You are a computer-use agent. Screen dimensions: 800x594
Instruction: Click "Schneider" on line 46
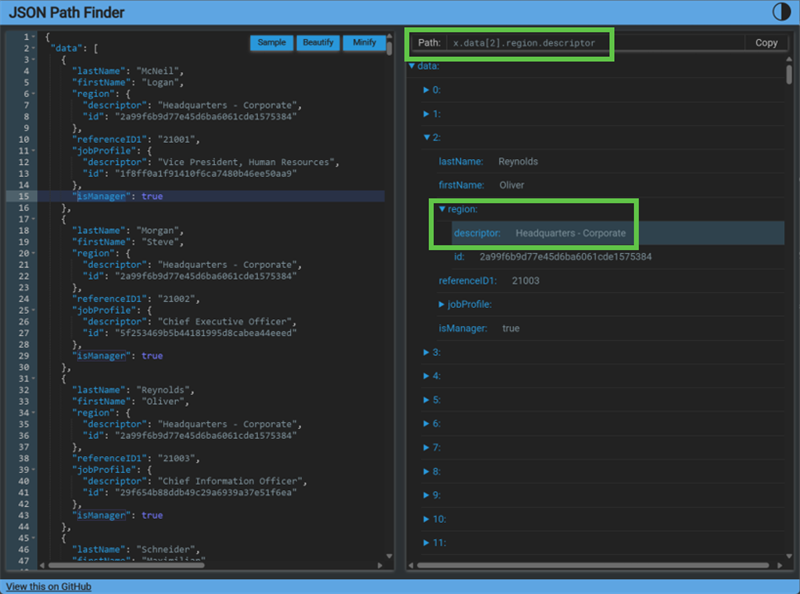[x=165, y=550]
